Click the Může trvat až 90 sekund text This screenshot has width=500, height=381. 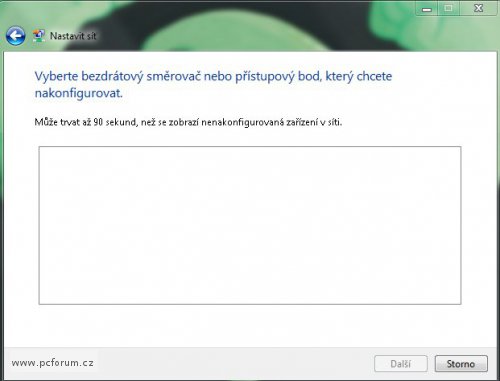click(86, 122)
